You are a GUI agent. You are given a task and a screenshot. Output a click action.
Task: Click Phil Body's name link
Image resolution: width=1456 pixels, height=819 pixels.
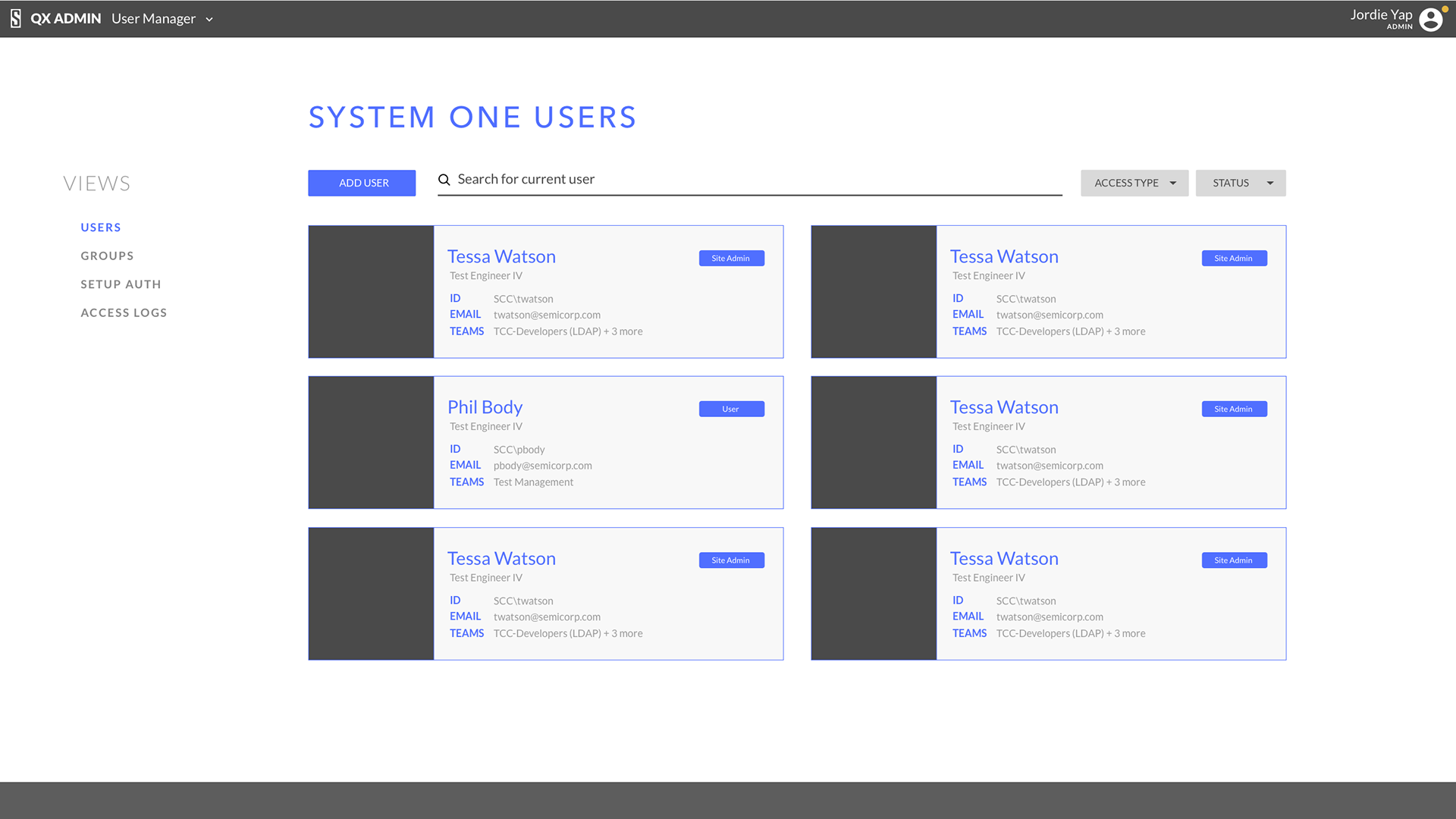click(x=485, y=407)
